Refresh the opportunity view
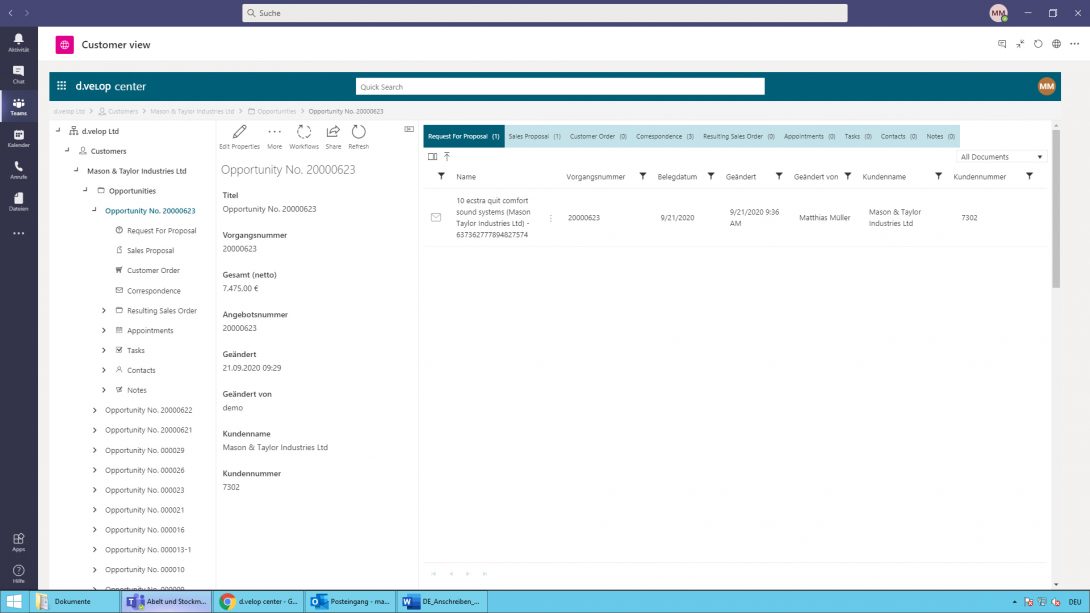1090x613 pixels. click(359, 137)
